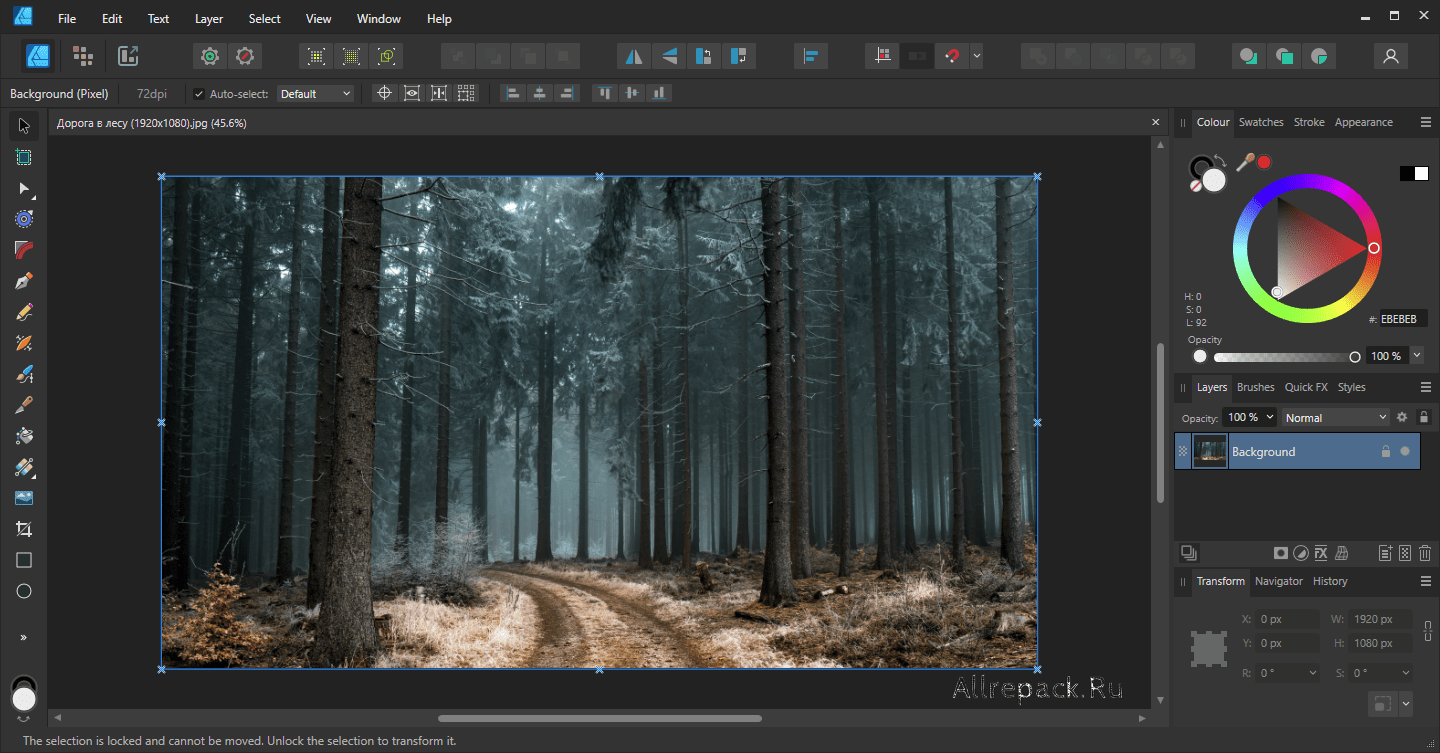The width and height of the screenshot is (1440, 753).
Task: Expand the snapping options arrow
Action: coord(977,56)
